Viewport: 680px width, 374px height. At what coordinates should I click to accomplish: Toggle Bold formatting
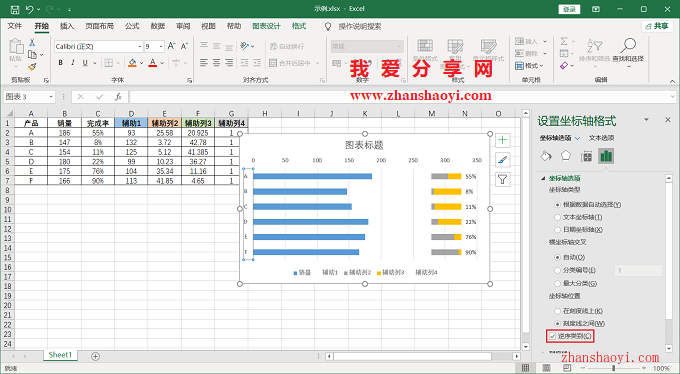(x=61, y=63)
